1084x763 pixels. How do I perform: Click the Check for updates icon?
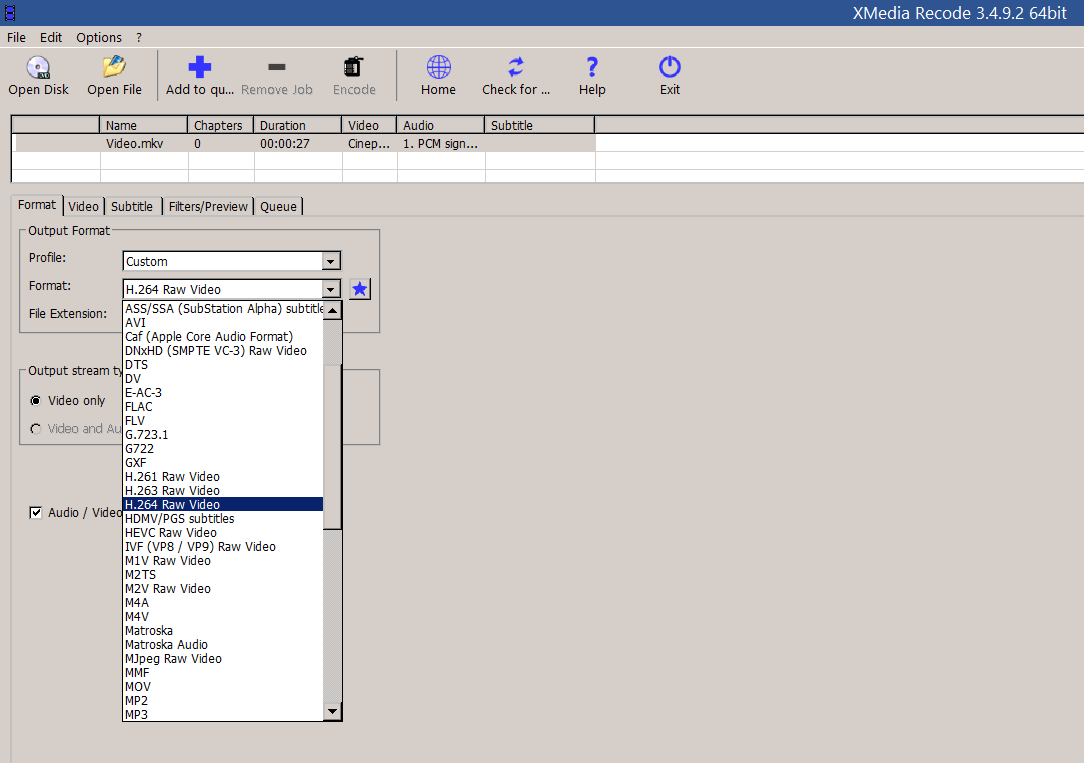516,67
